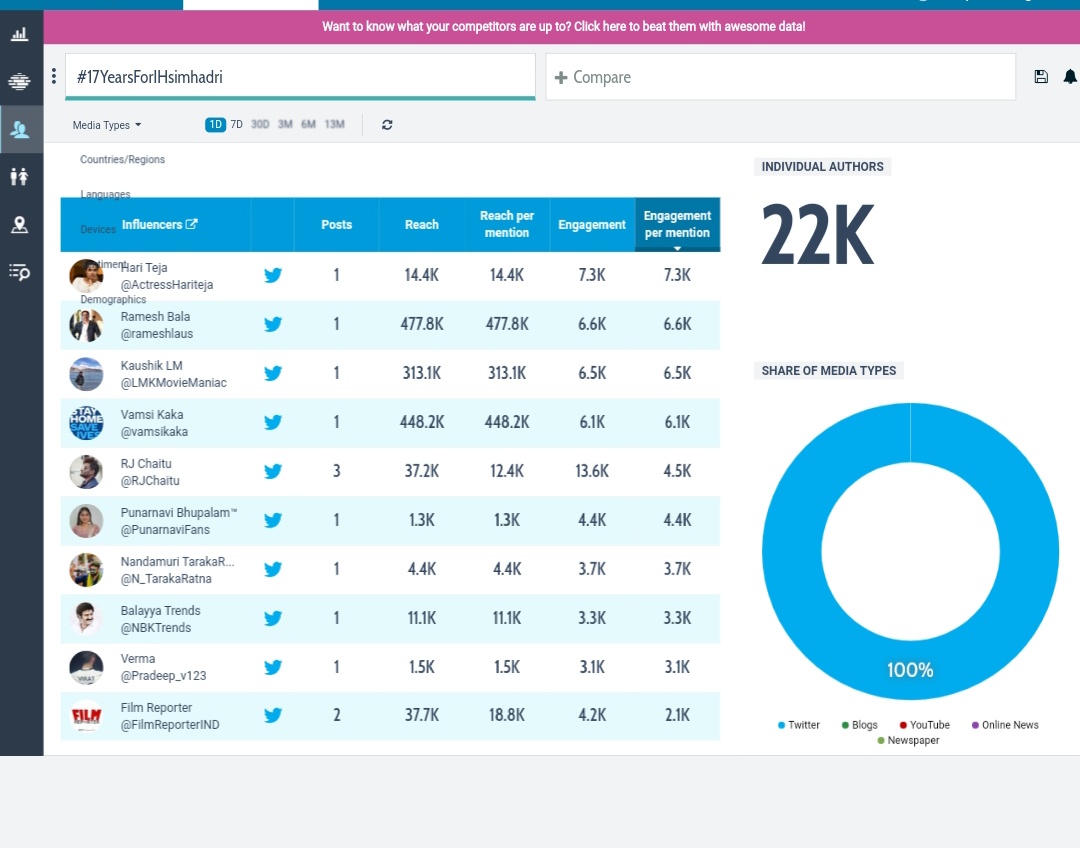Sort table by Reach per mention
Image resolution: width=1080 pixels, height=848 pixels.
[507, 225]
